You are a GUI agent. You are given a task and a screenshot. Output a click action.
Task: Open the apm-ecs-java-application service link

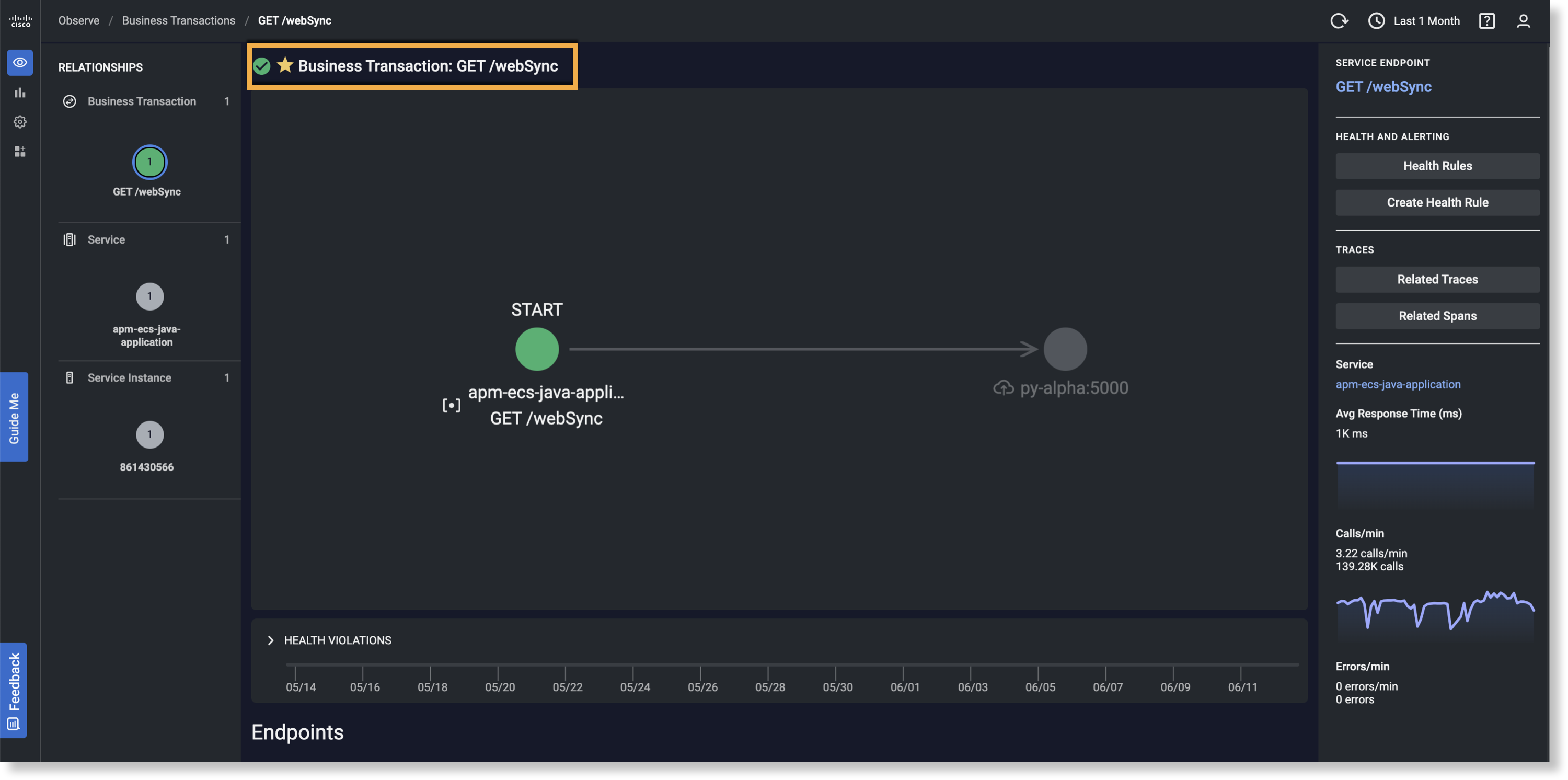point(1398,384)
